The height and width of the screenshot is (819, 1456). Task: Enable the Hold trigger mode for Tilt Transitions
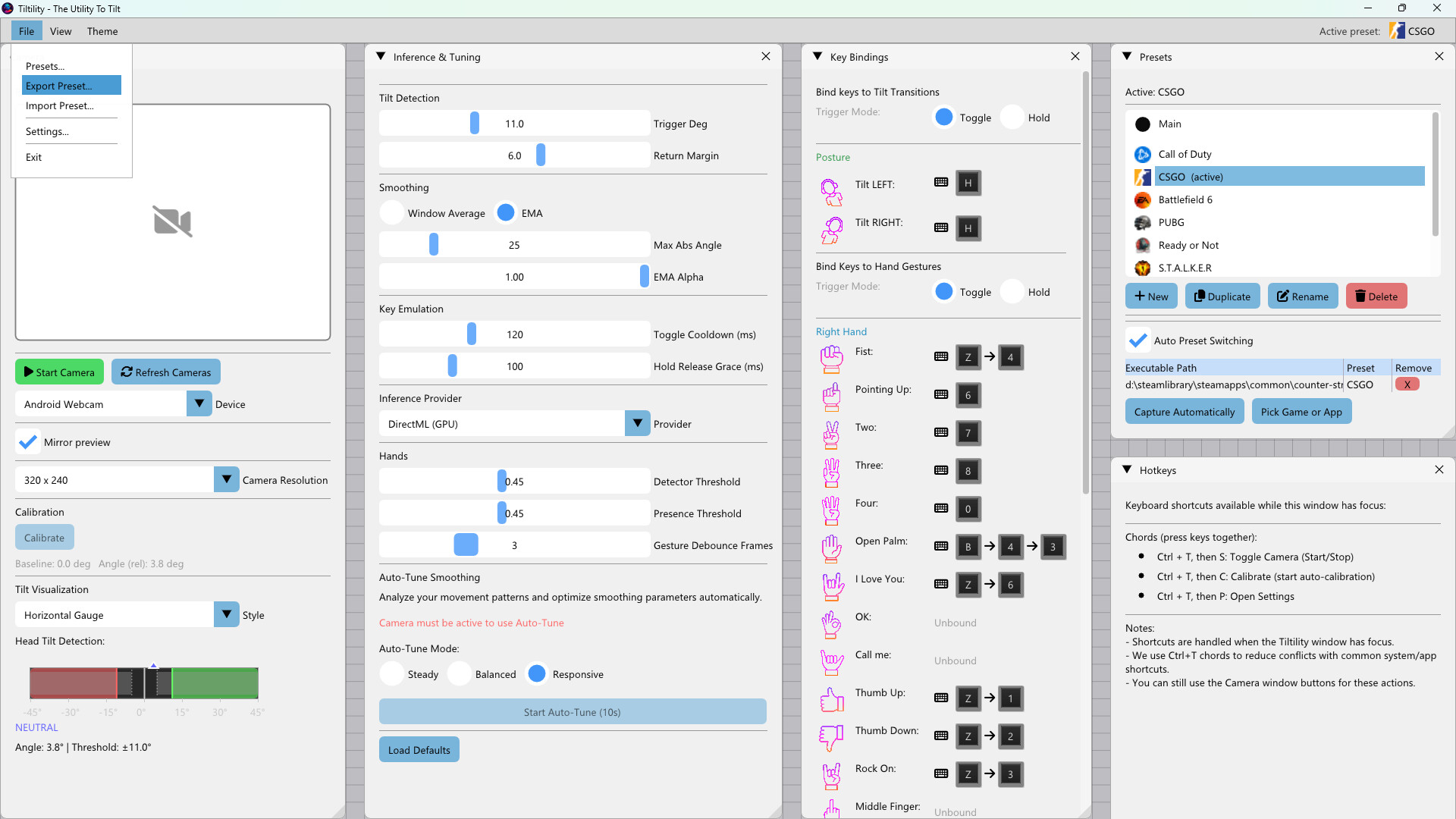click(x=1014, y=117)
